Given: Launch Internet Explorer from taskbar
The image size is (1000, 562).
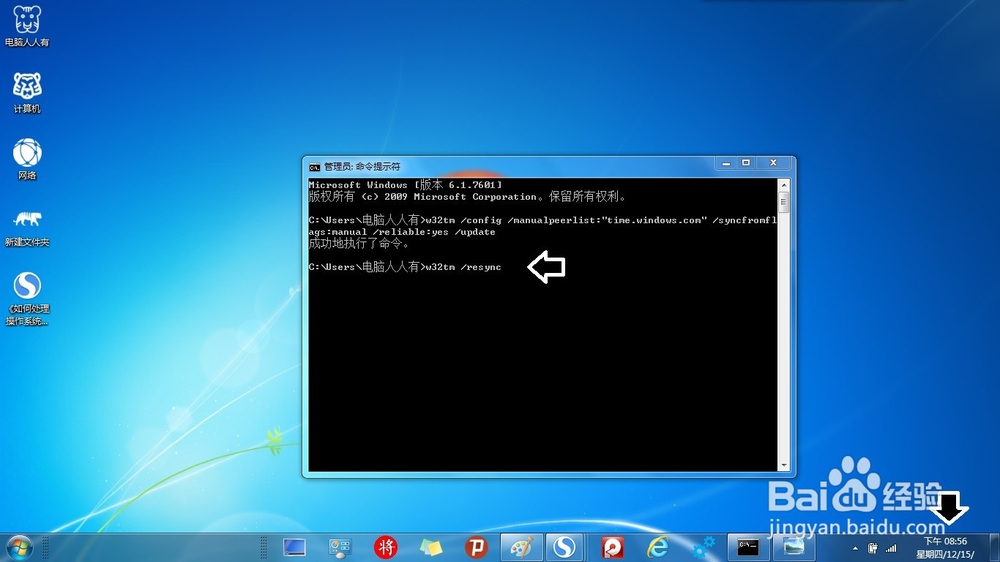Looking at the screenshot, I should coord(658,547).
